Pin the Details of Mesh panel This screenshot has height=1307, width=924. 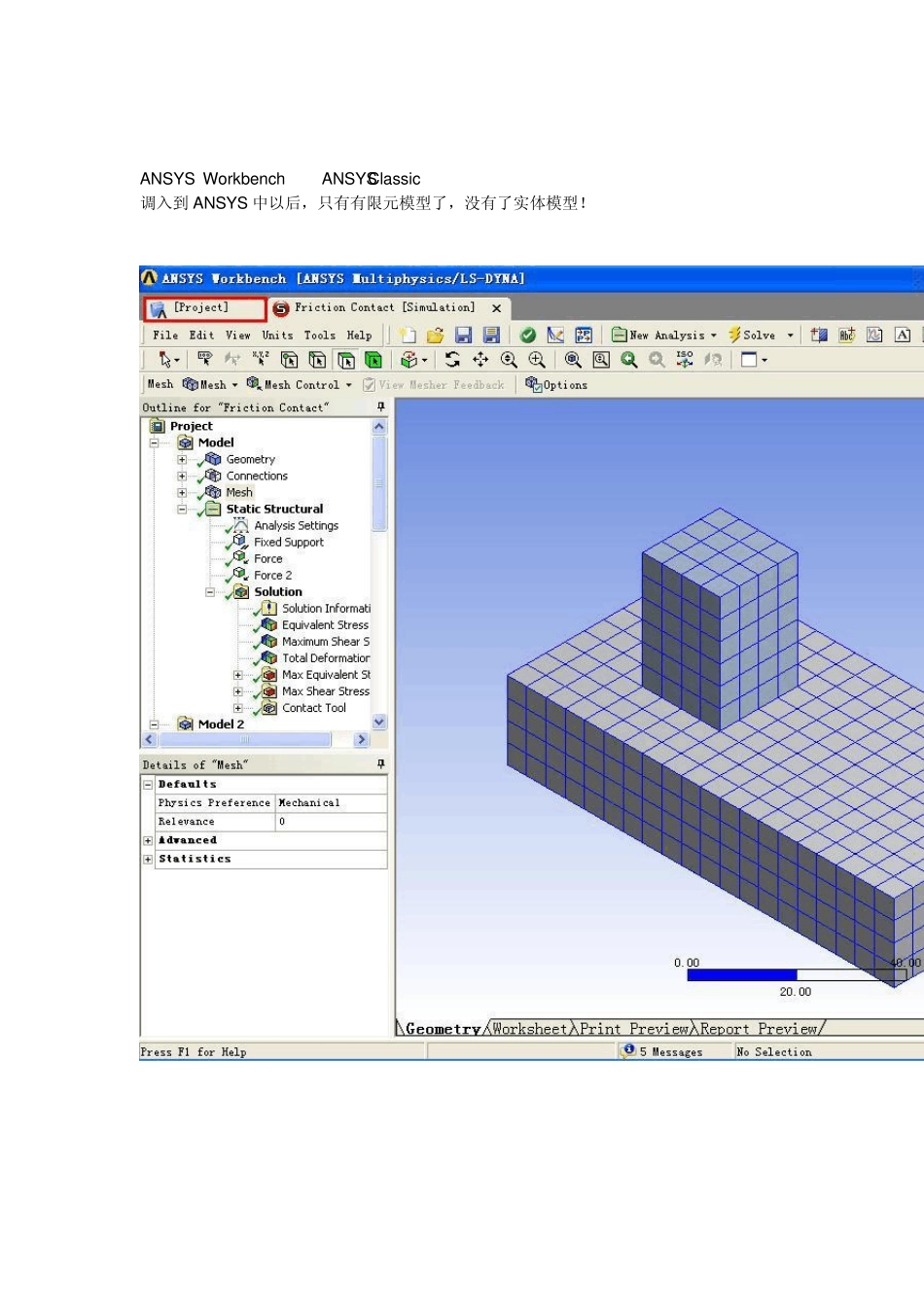pos(380,764)
